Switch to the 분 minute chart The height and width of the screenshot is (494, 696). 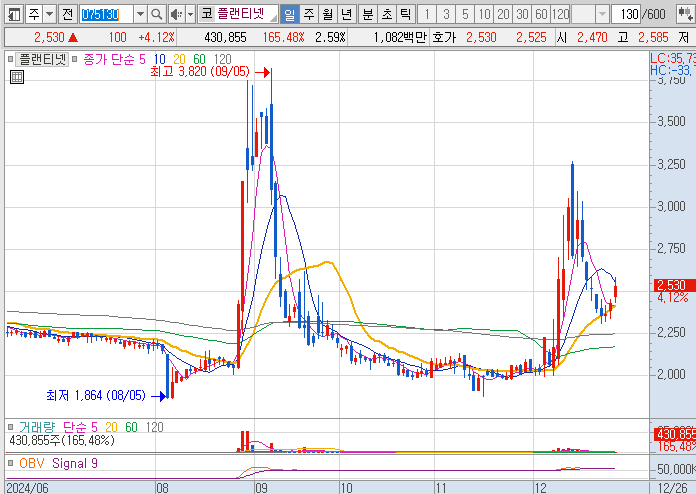pos(368,15)
